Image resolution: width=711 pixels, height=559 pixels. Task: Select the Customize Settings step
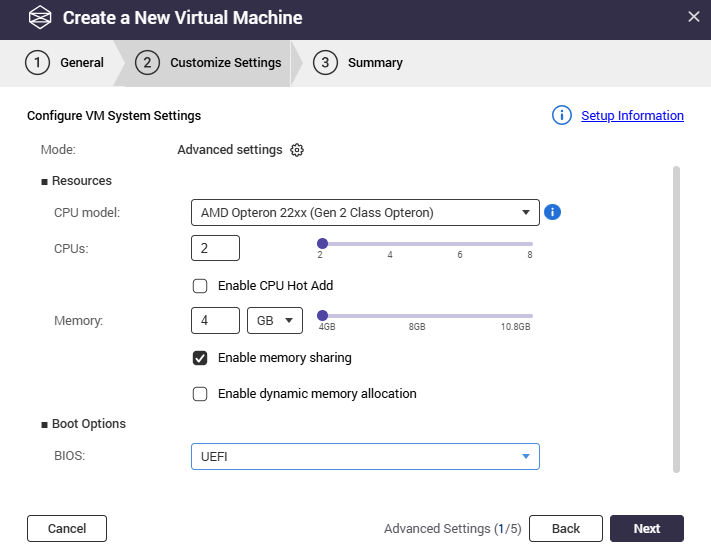point(211,63)
